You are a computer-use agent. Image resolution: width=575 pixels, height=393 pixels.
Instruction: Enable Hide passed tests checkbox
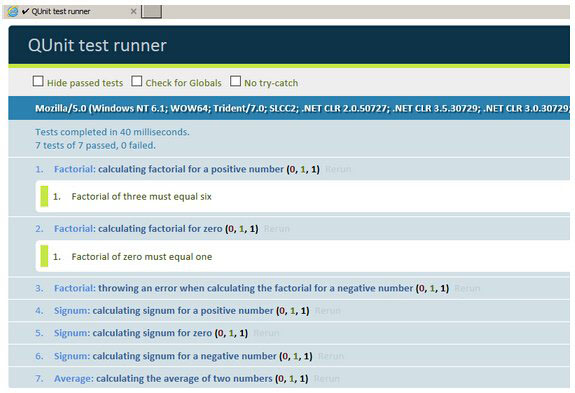click(38, 81)
